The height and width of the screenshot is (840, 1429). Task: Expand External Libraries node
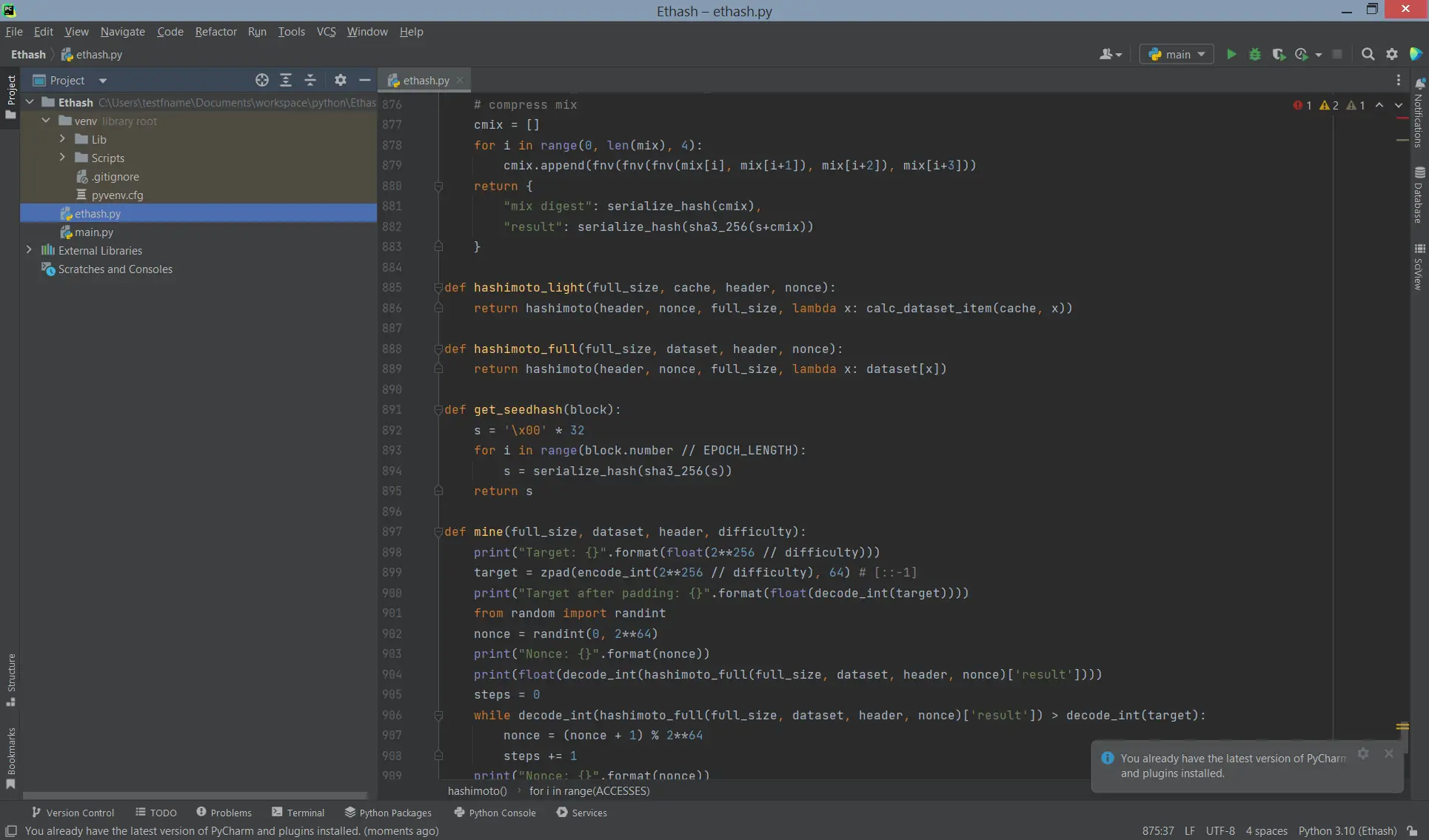point(29,250)
